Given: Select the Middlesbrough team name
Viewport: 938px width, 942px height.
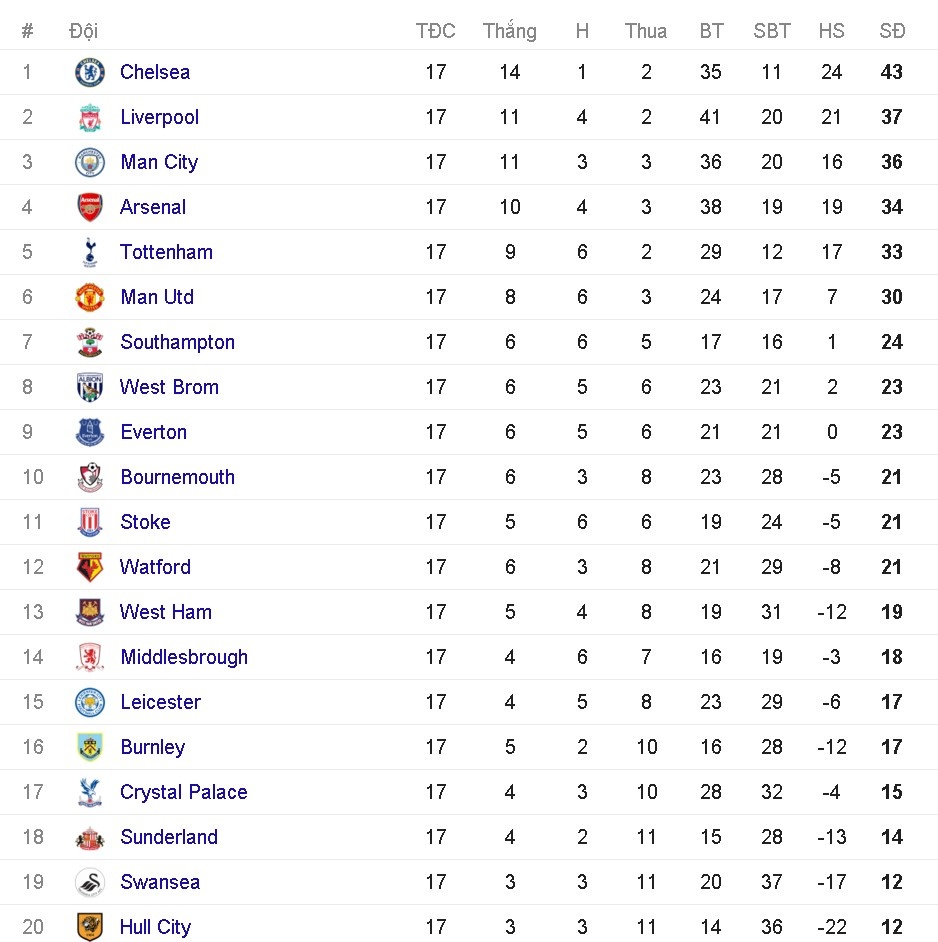Looking at the screenshot, I should (x=184, y=657).
